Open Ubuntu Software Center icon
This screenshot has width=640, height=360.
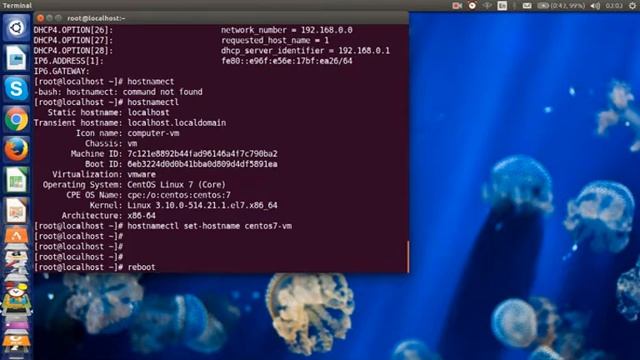click(16, 236)
